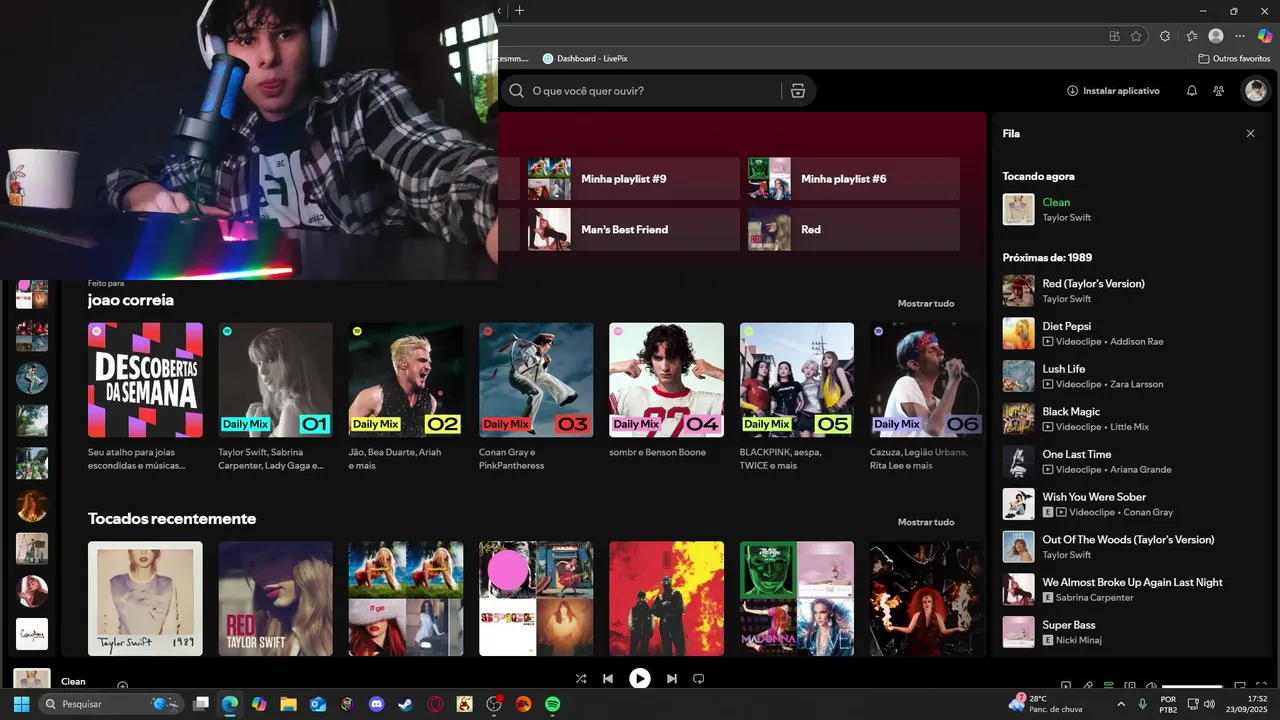Image resolution: width=1280 pixels, height=720 pixels.
Task: Skip to previous track
Action: coord(607,679)
